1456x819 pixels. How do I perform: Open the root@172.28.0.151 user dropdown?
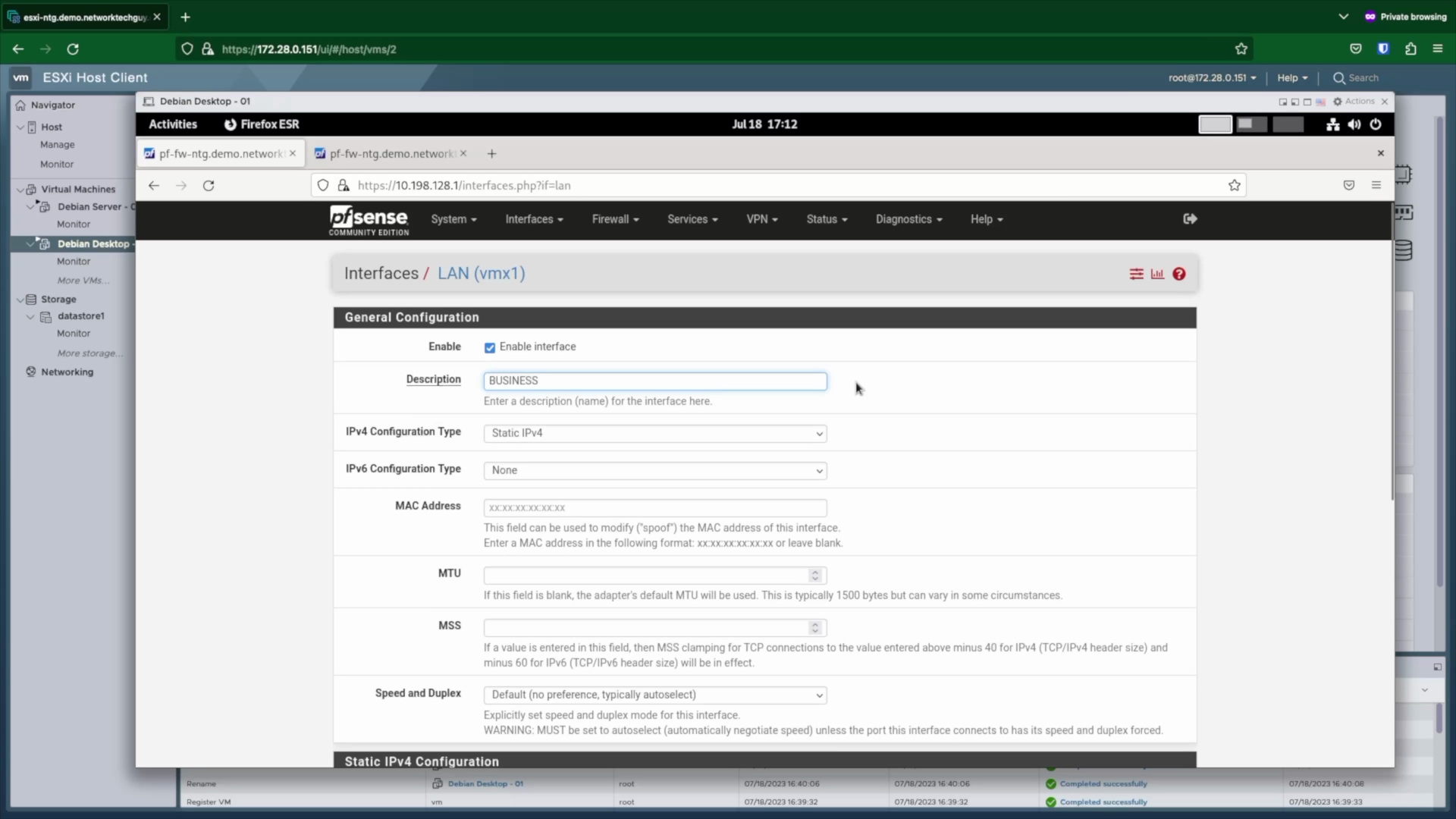click(x=1212, y=78)
